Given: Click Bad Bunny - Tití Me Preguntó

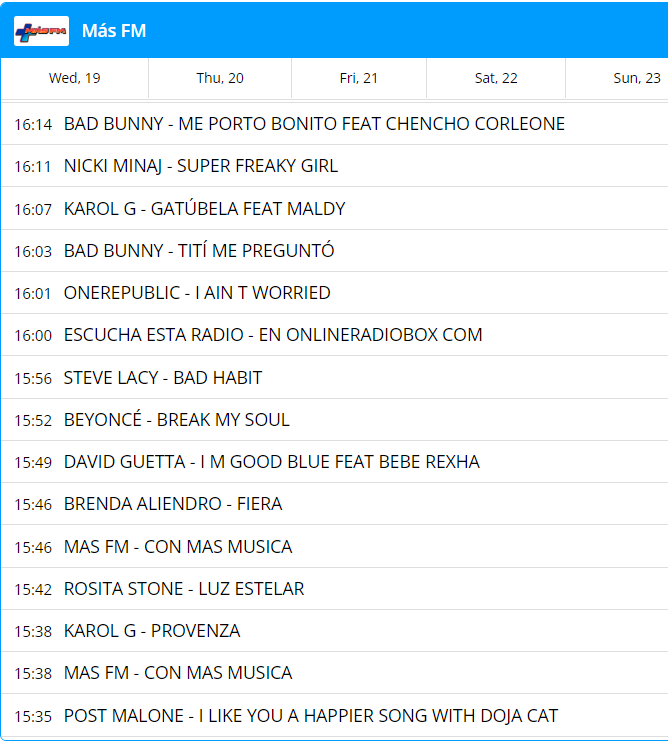Looking at the screenshot, I should tap(199, 250).
